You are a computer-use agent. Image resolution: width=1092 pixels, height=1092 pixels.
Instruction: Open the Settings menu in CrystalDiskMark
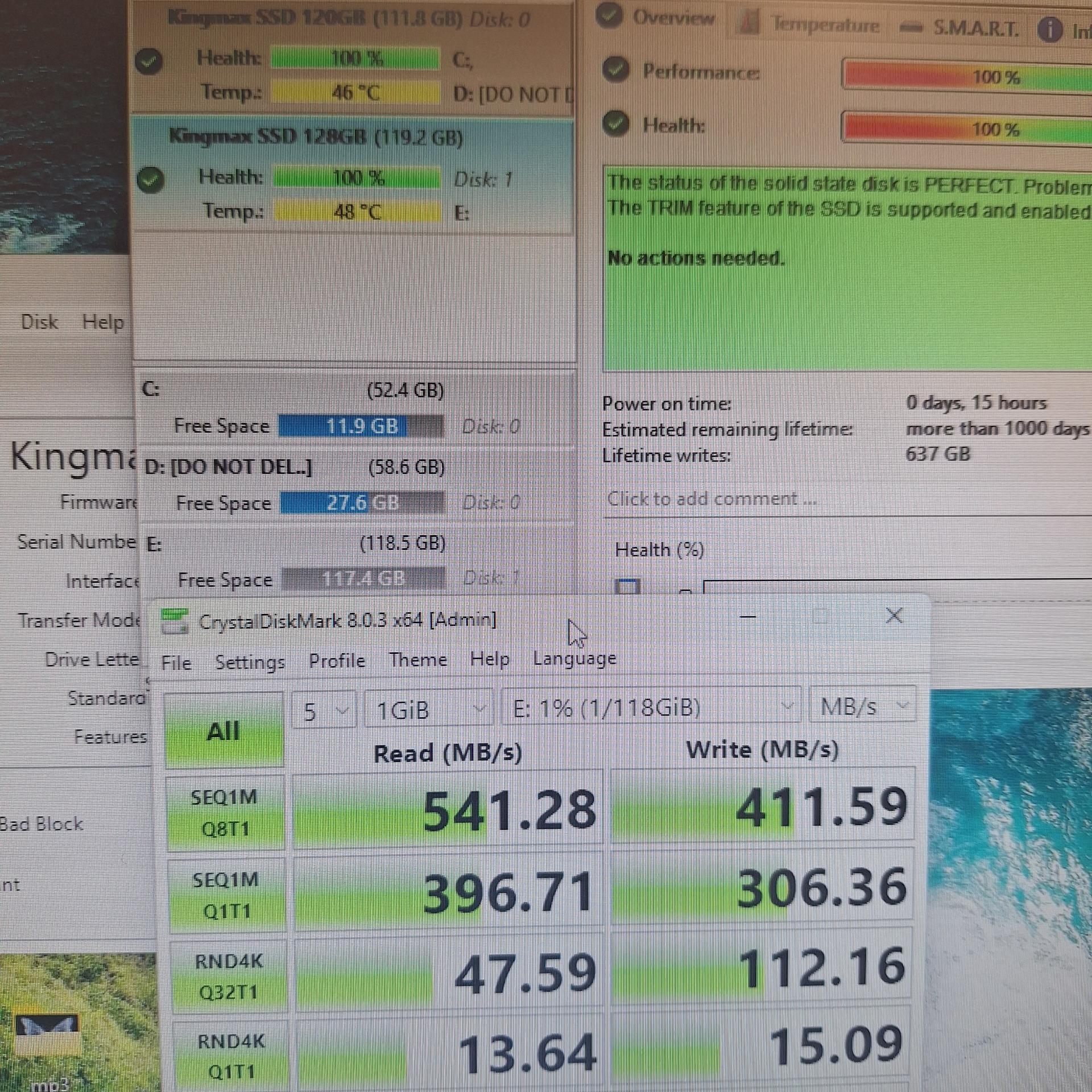pyautogui.click(x=250, y=662)
